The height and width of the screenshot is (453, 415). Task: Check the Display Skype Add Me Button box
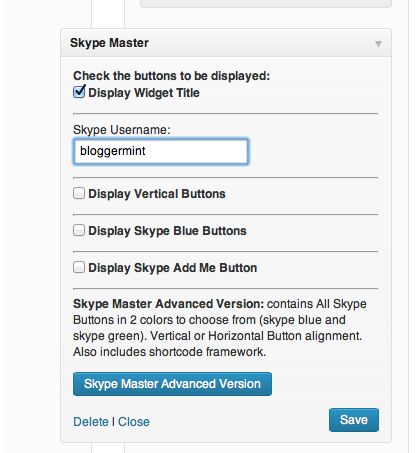(79, 267)
